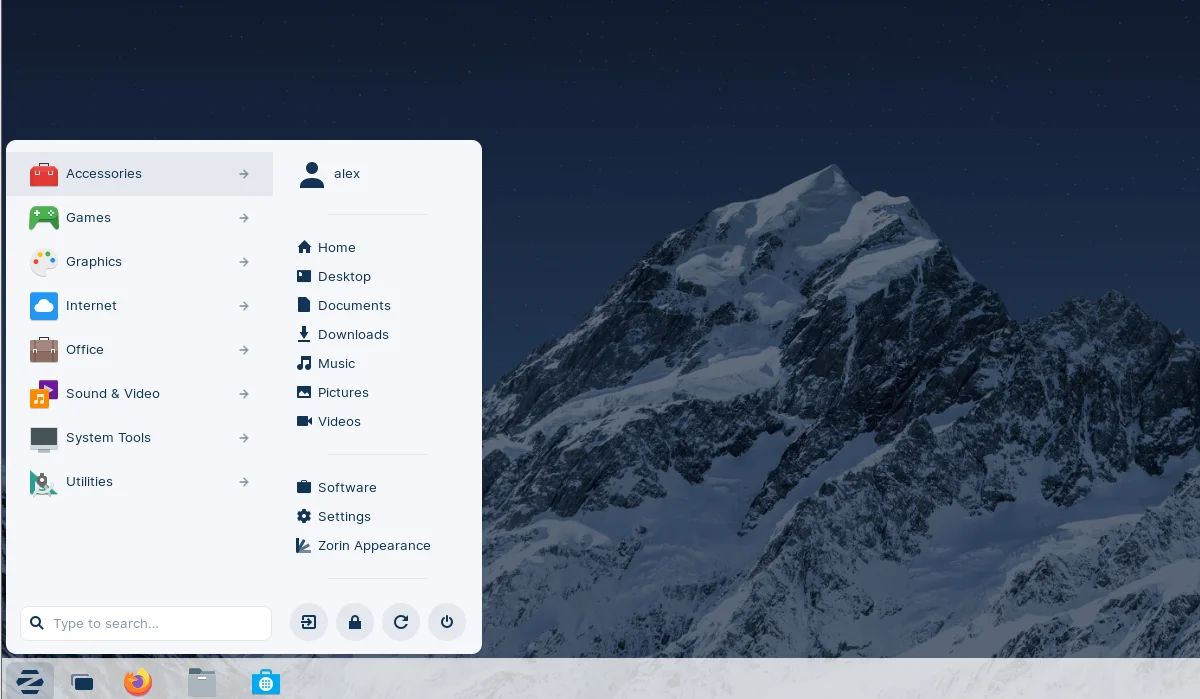
Task: Open the Software store from the taskbar
Action: pyautogui.click(x=266, y=682)
